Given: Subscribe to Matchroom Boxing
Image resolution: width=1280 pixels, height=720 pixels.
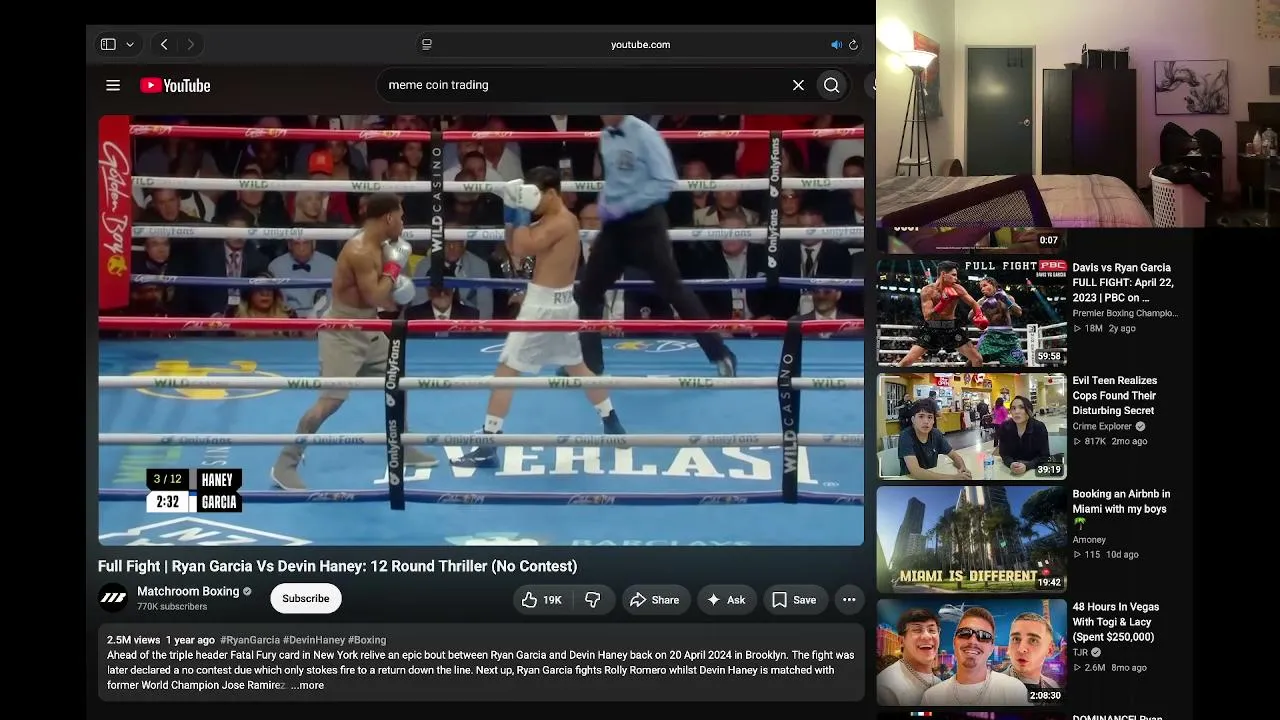Looking at the screenshot, I should point(305,598).
